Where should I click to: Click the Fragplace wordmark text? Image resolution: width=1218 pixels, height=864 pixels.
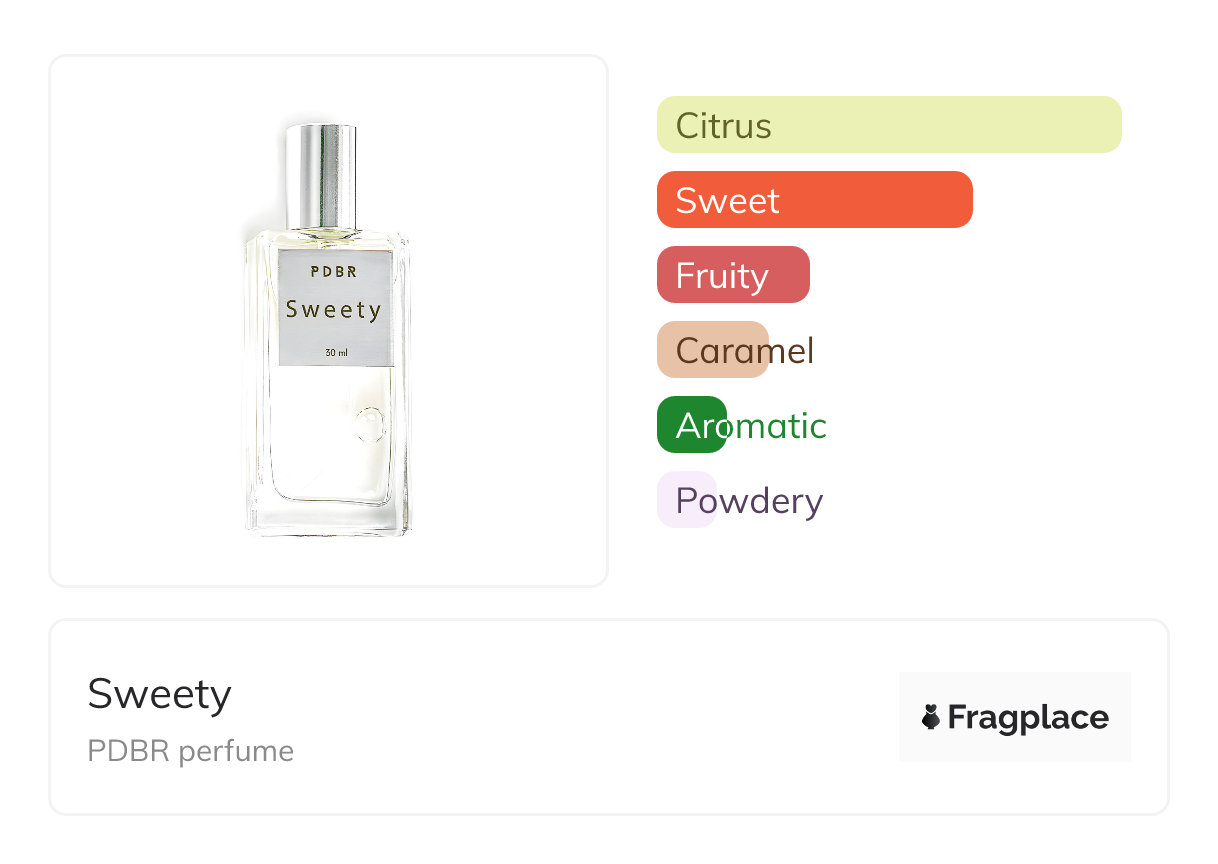(x=1028, y=718)
